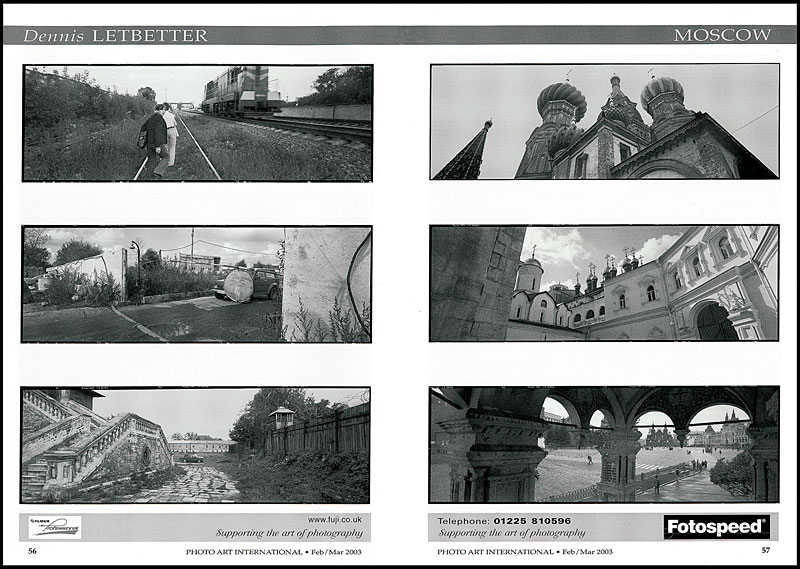
Task: Open the www.fuji.co.uk link
Action: tap(336, 520)
